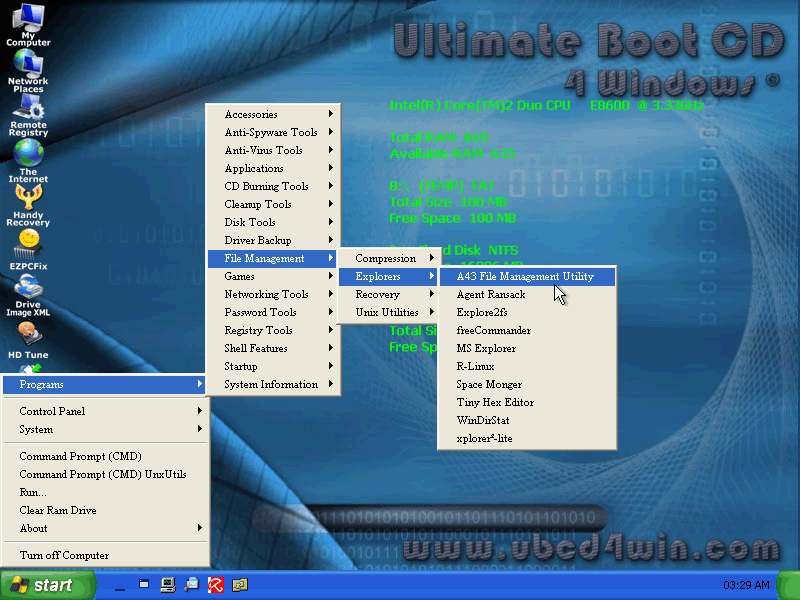Expand the CD Burning Tools group

click(272, 186)
